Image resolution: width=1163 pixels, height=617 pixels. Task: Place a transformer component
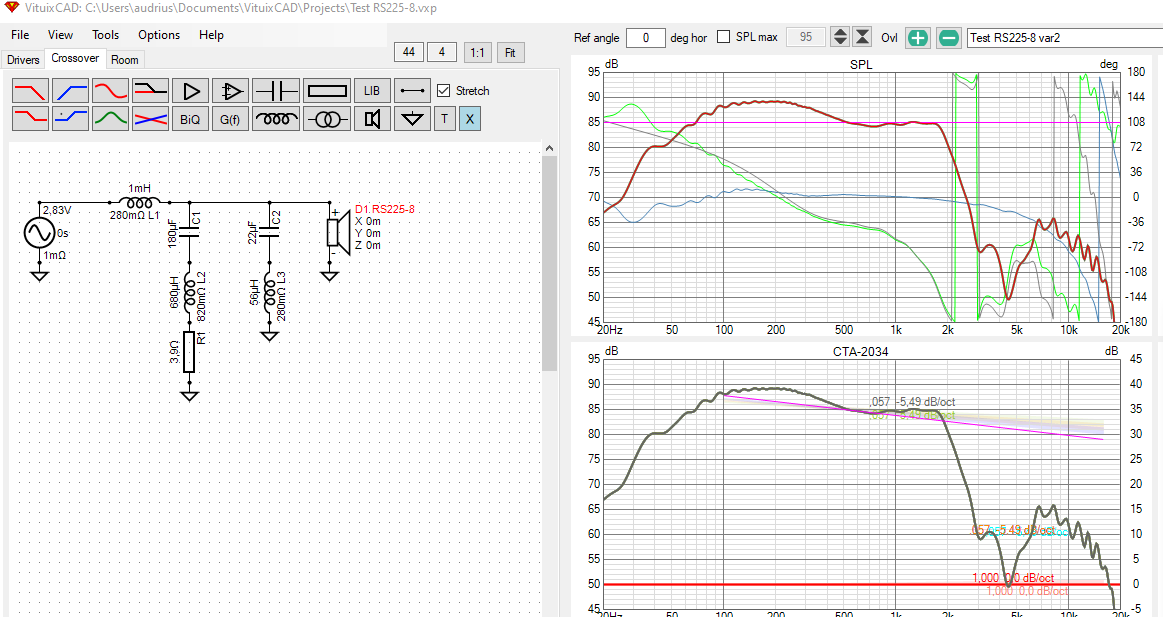pyautogui.click(x=327, y=119)
